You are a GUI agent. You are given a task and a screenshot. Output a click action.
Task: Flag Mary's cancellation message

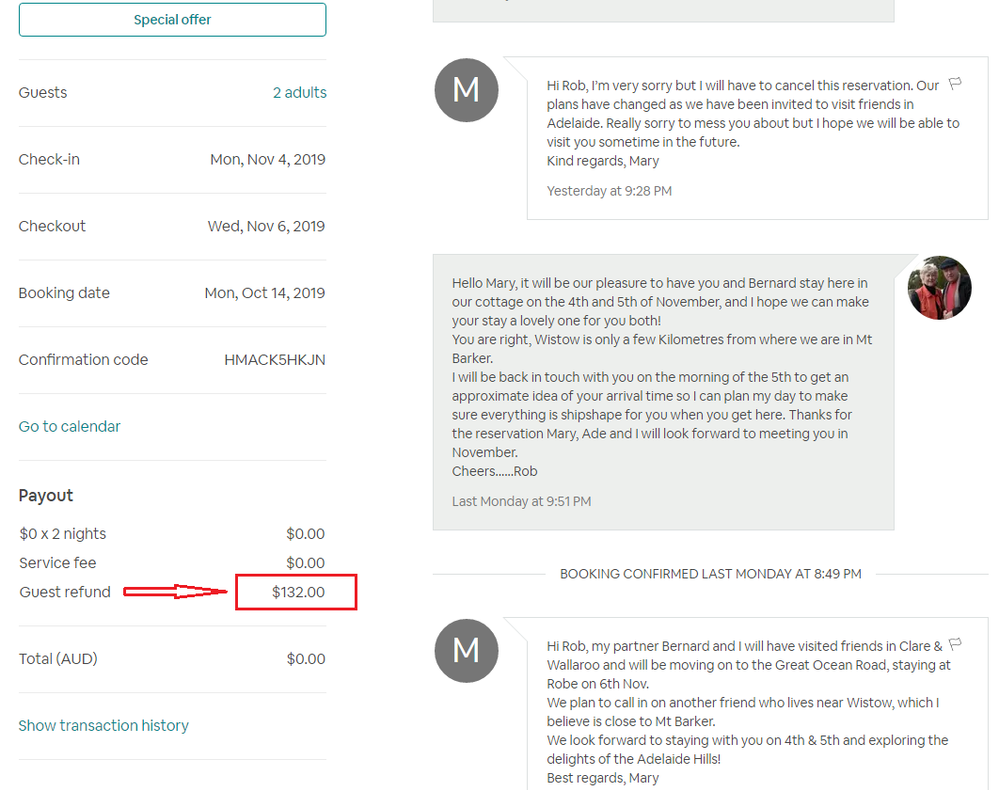click(x=955, y=84)
